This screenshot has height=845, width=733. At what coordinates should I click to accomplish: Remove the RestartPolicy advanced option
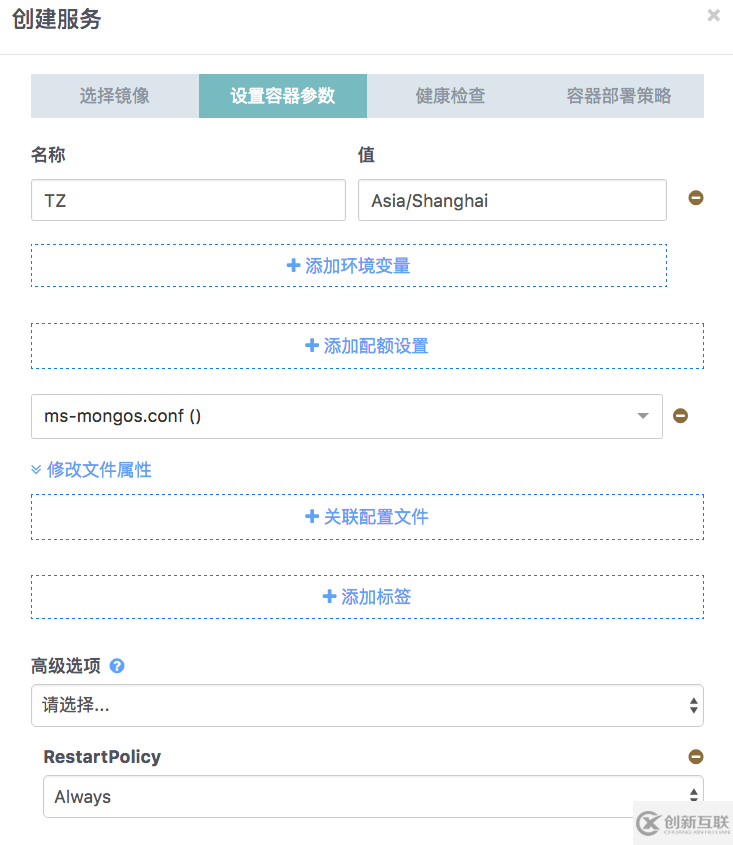click(696, 757)
